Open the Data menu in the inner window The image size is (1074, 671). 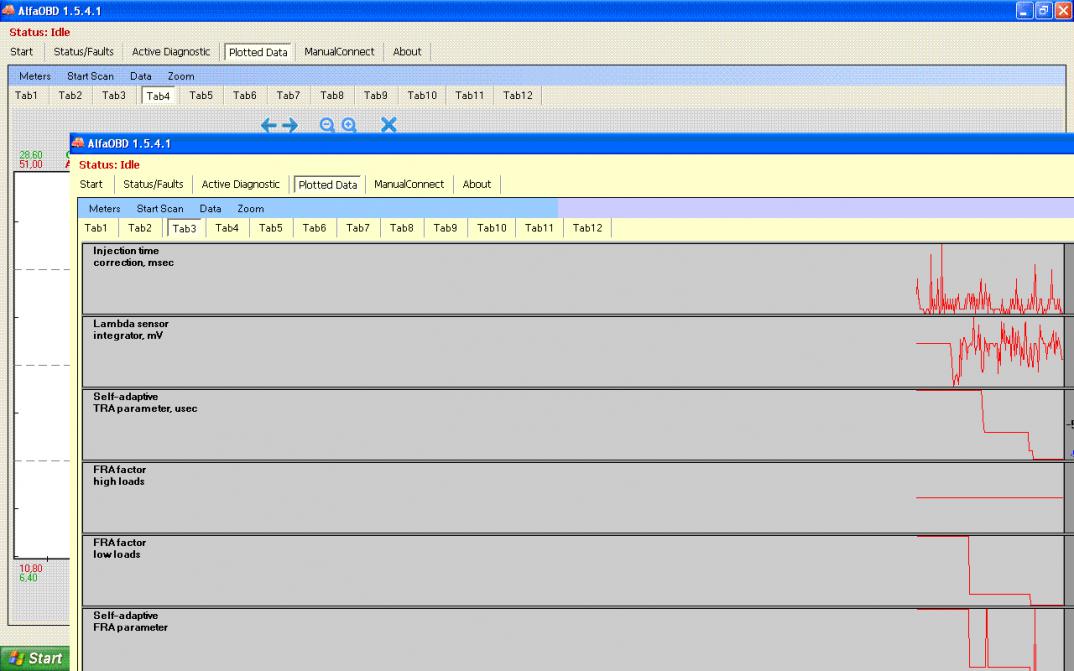[210, 209]
